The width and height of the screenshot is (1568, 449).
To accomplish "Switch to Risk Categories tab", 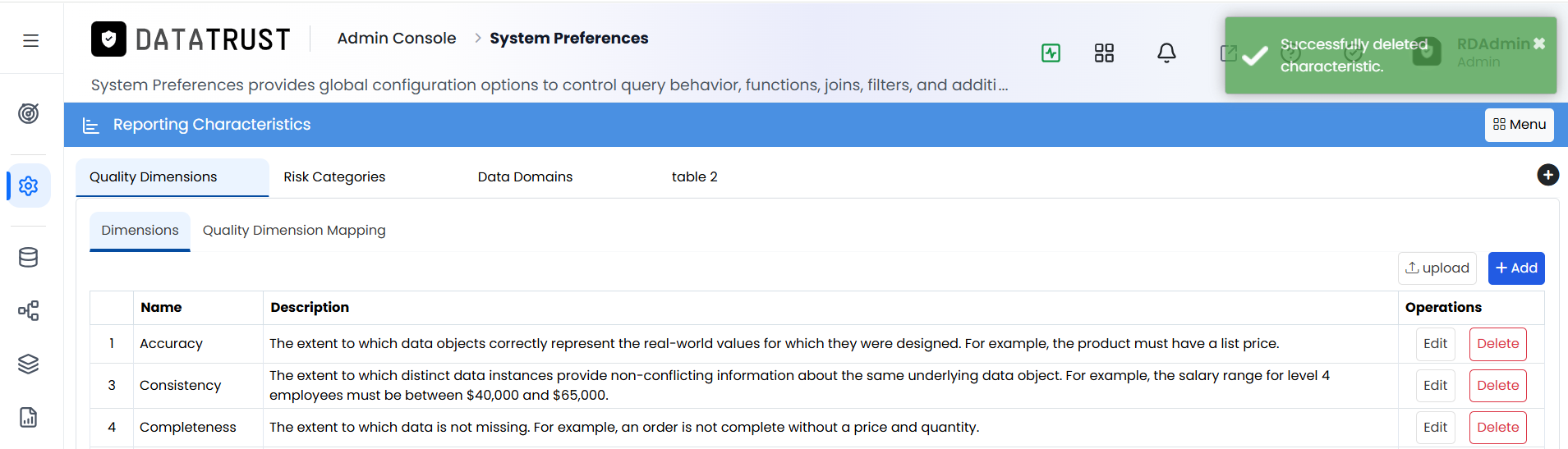I will tap(334, 177).
